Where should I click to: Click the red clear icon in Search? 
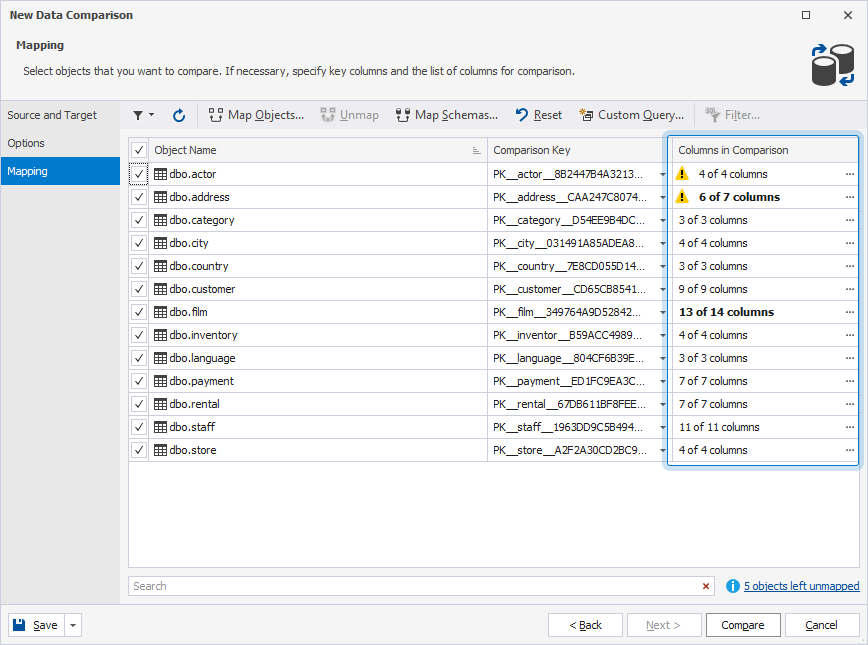coord(706,586)
